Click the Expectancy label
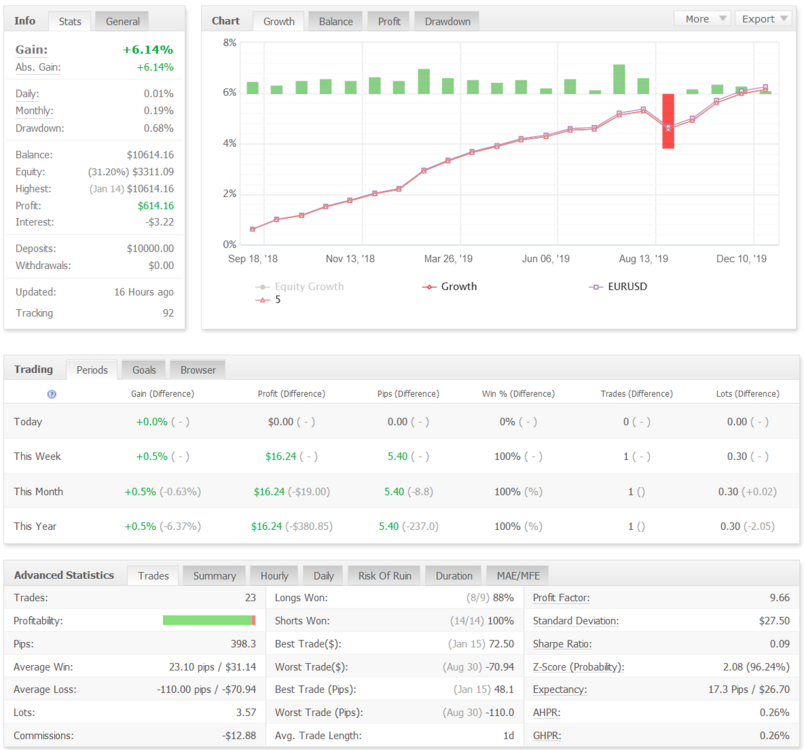The image size is (804, 750). tap(559, 690)
